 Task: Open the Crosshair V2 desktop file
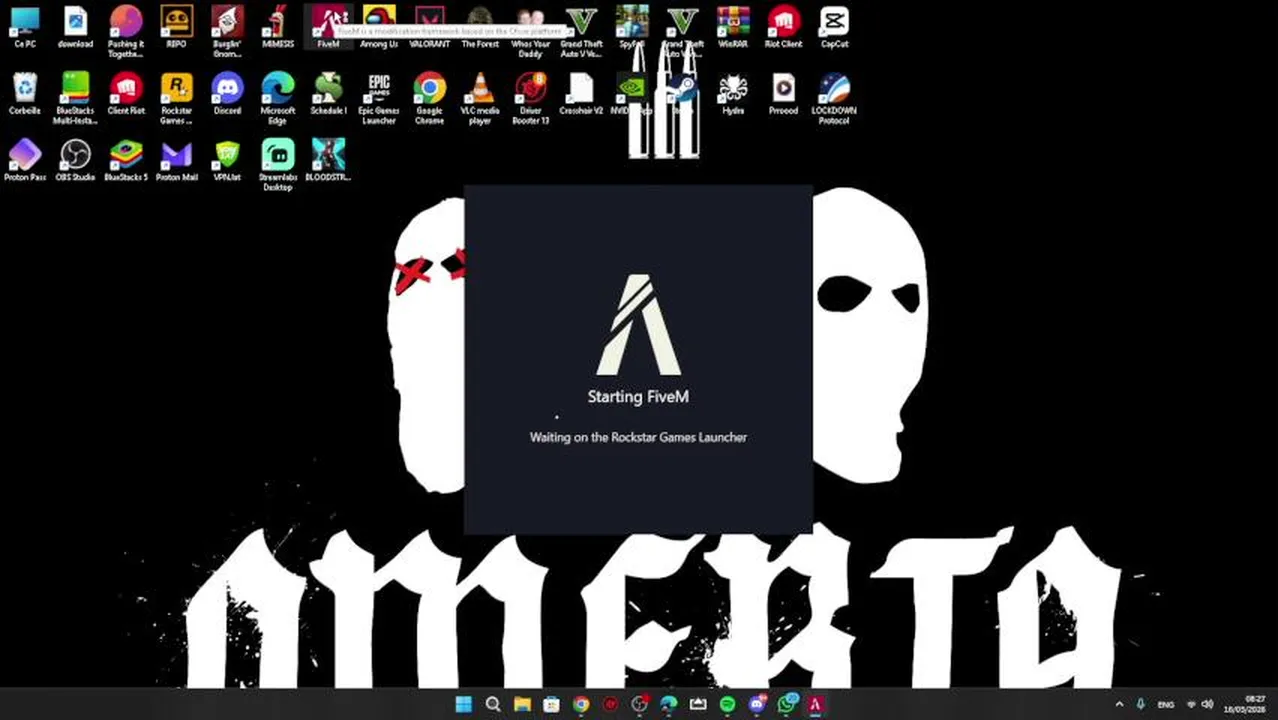(581, 94)
